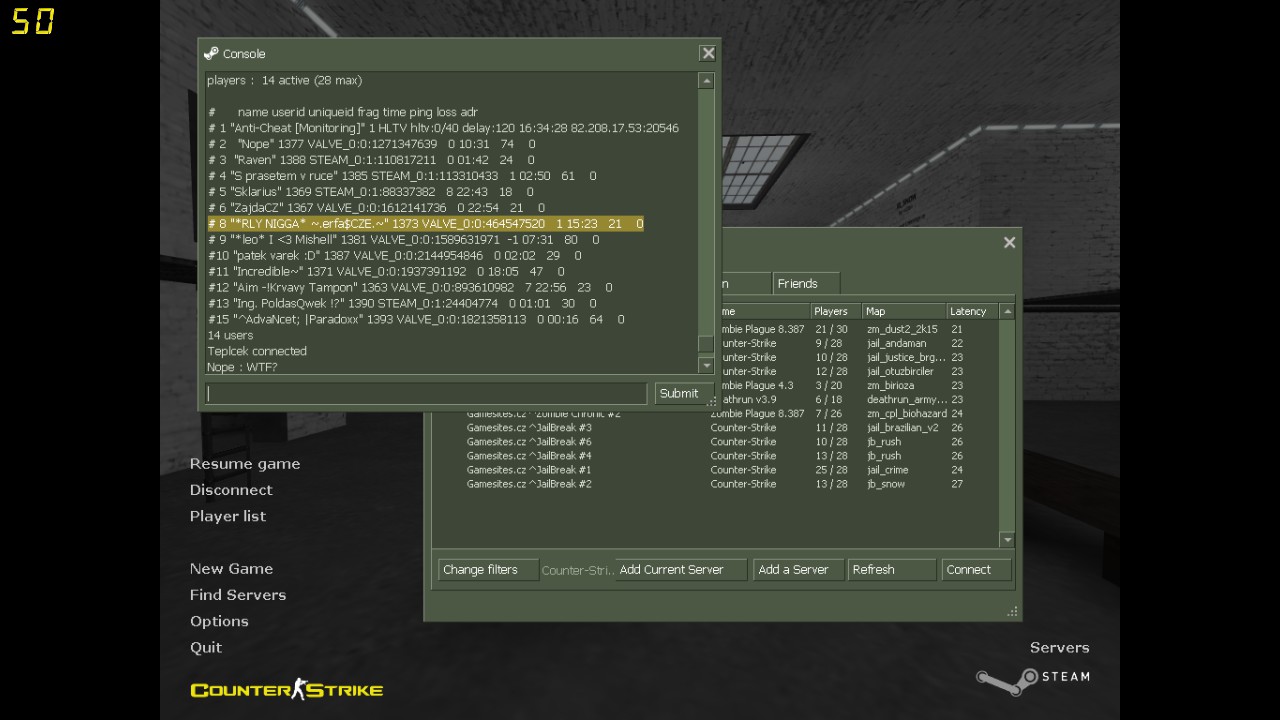
Task: Click map cell jail_crime
Action: (887, 469)
